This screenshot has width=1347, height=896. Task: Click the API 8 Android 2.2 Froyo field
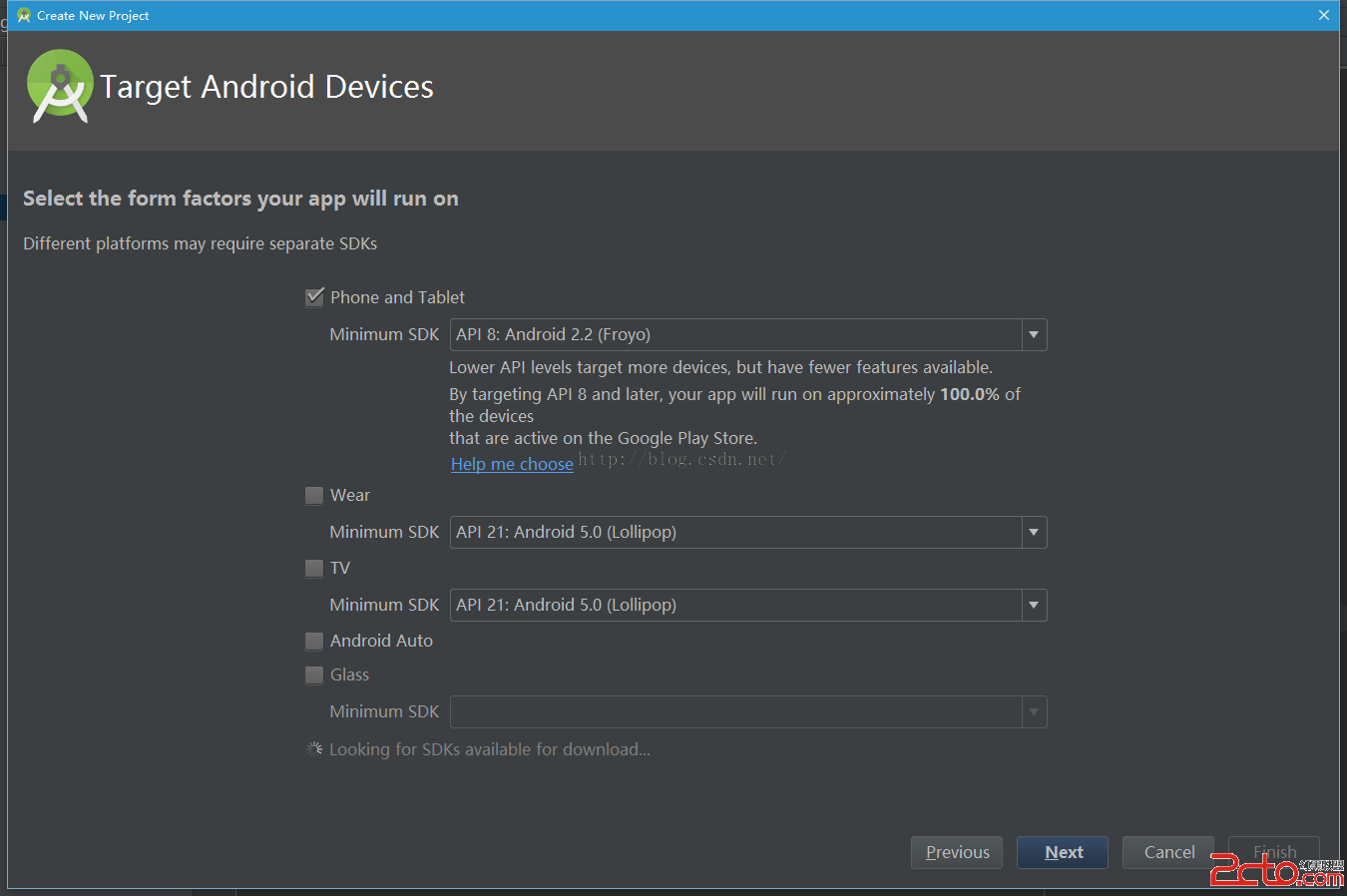coord(735,335)
